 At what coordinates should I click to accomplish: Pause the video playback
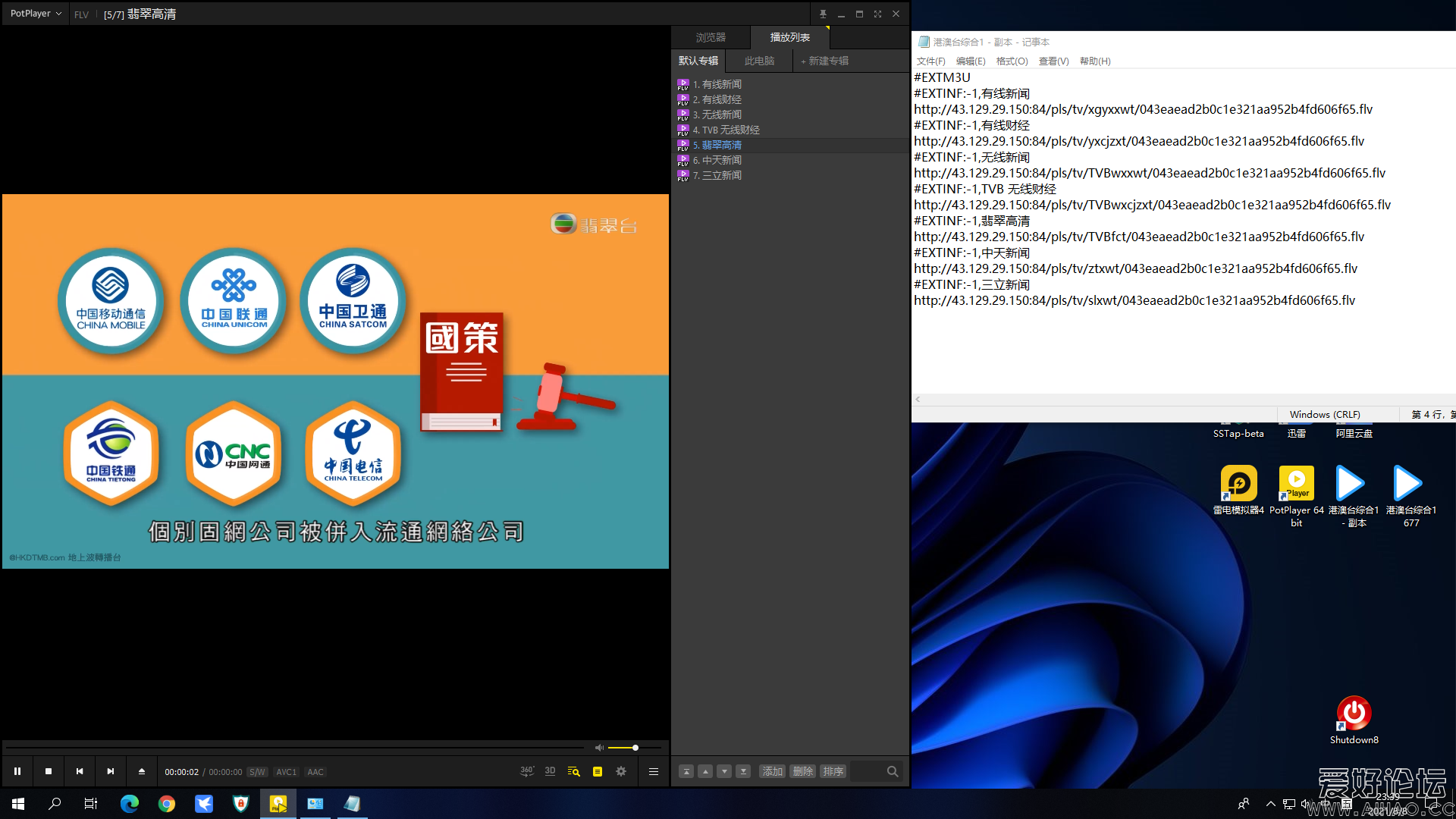17,771
